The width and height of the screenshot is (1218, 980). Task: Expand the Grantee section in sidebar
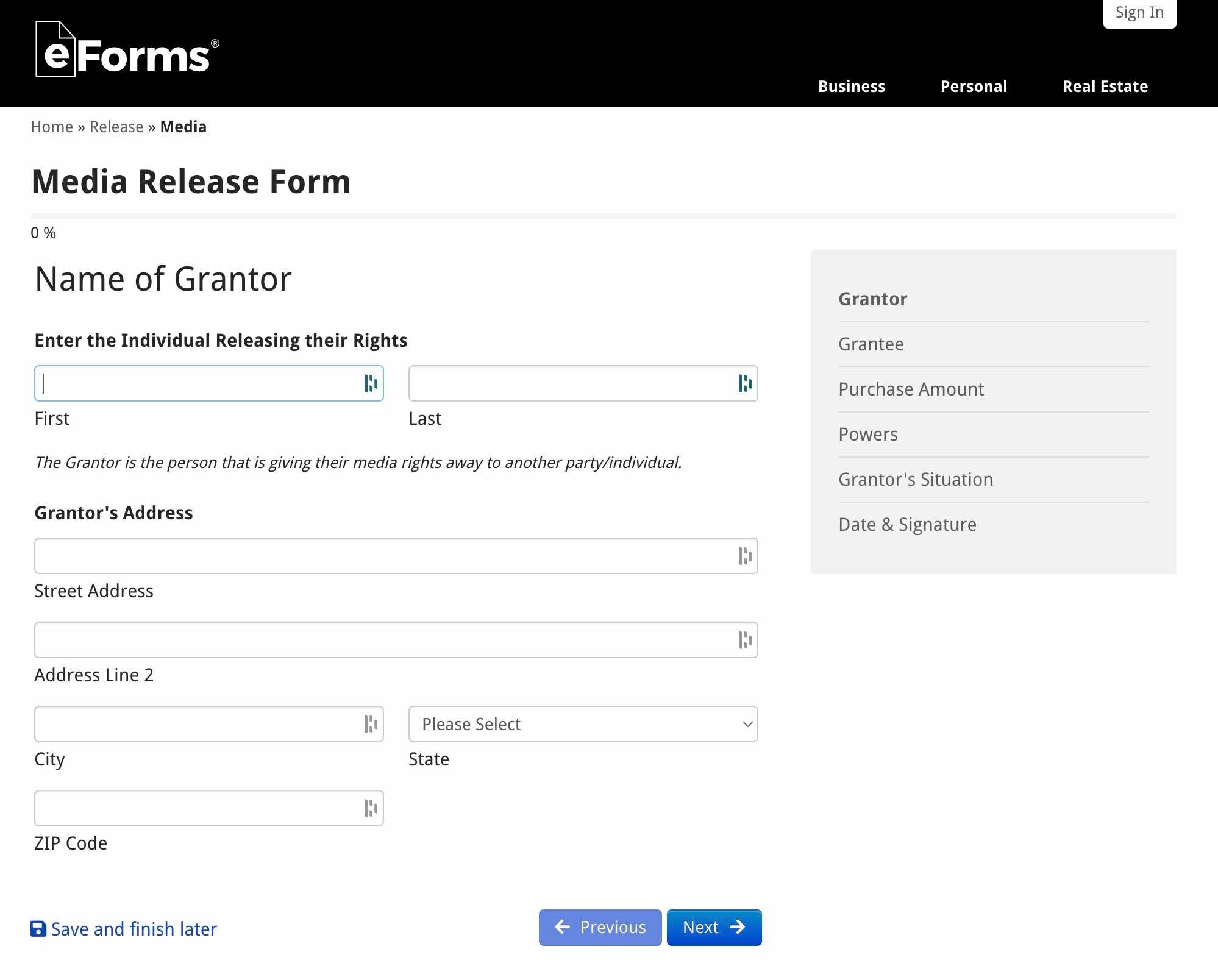pos(870,343)
